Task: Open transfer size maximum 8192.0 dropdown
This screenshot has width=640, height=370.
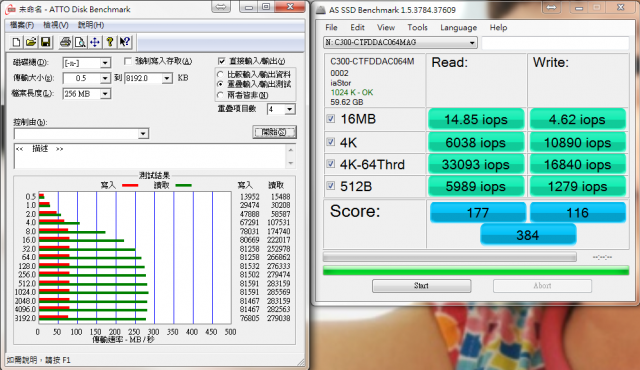Action: coord(167,78)
